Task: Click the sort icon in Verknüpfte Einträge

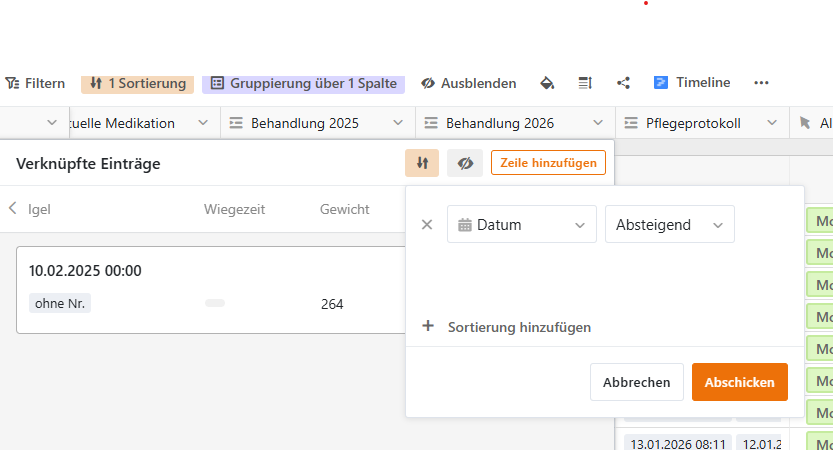Action: click(422, 163)
